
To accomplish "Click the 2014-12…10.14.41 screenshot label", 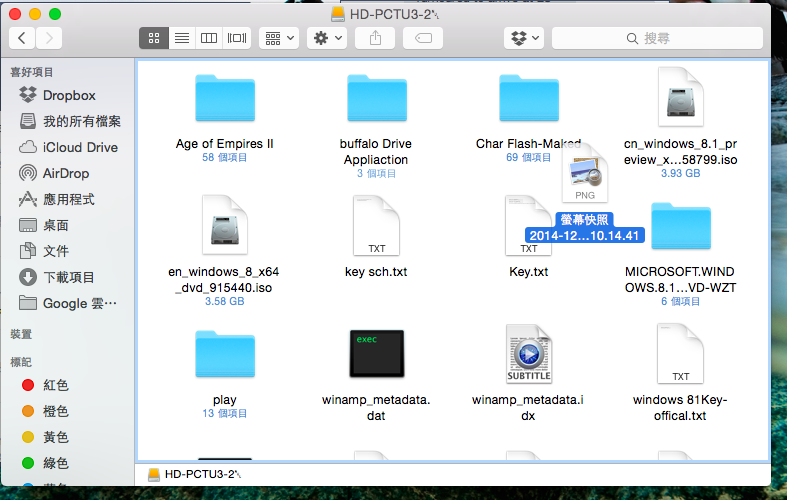I will click(585, 235).
